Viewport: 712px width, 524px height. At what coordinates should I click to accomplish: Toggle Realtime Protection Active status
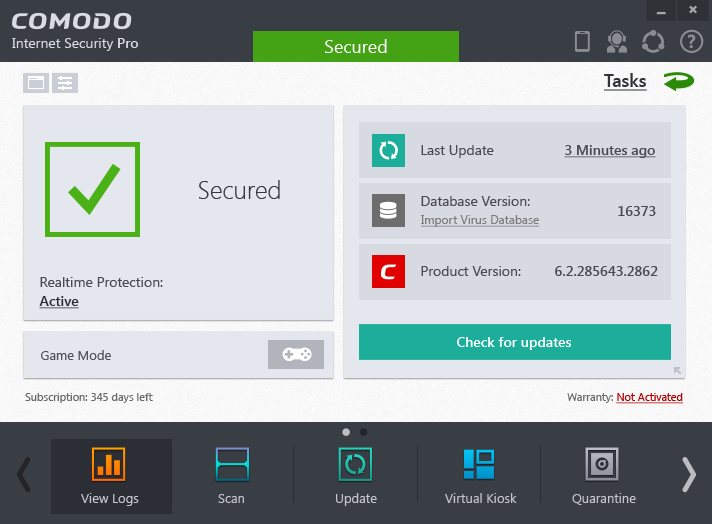[x=59, y=302]
